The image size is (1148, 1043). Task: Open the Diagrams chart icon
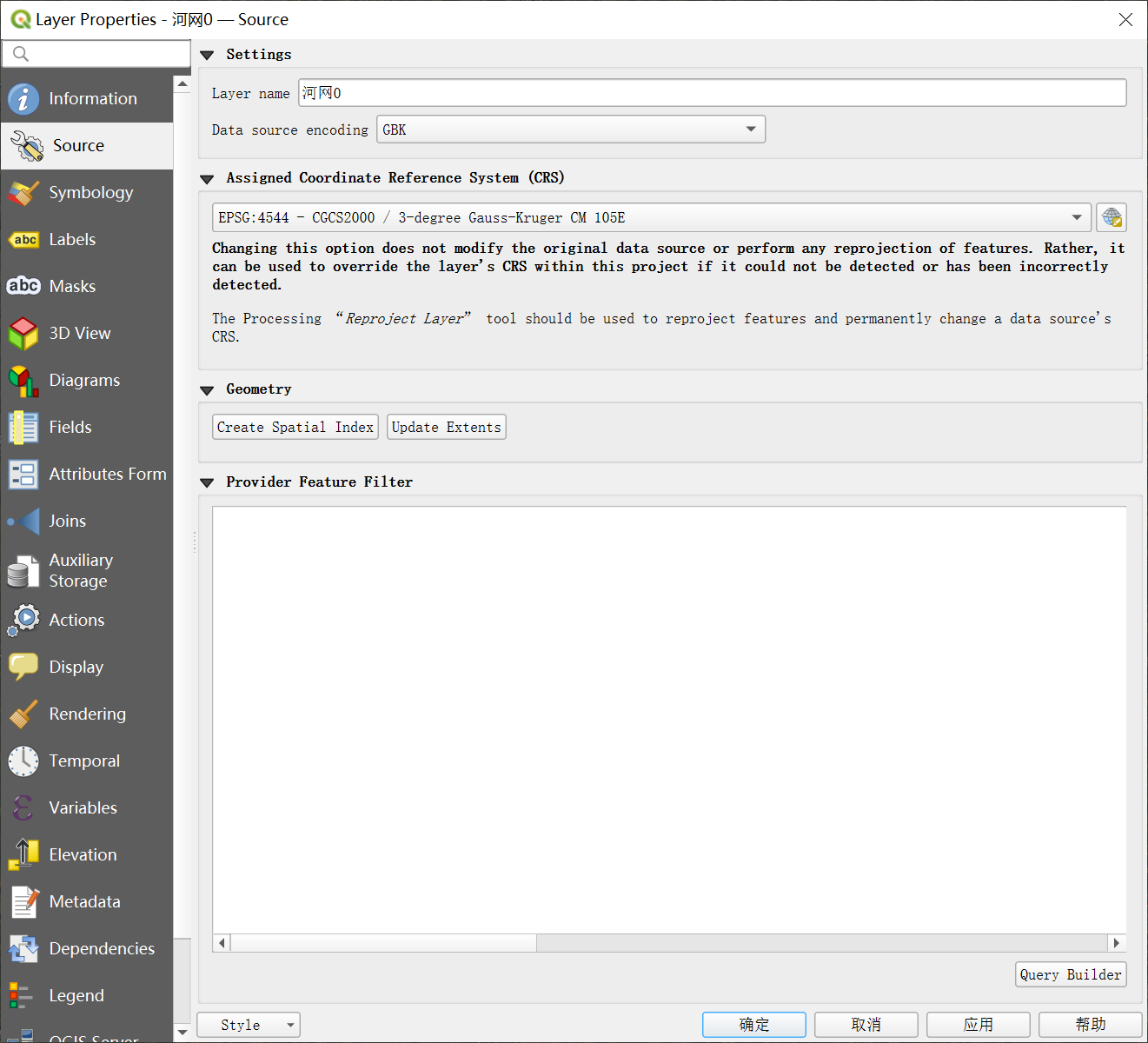23,381
